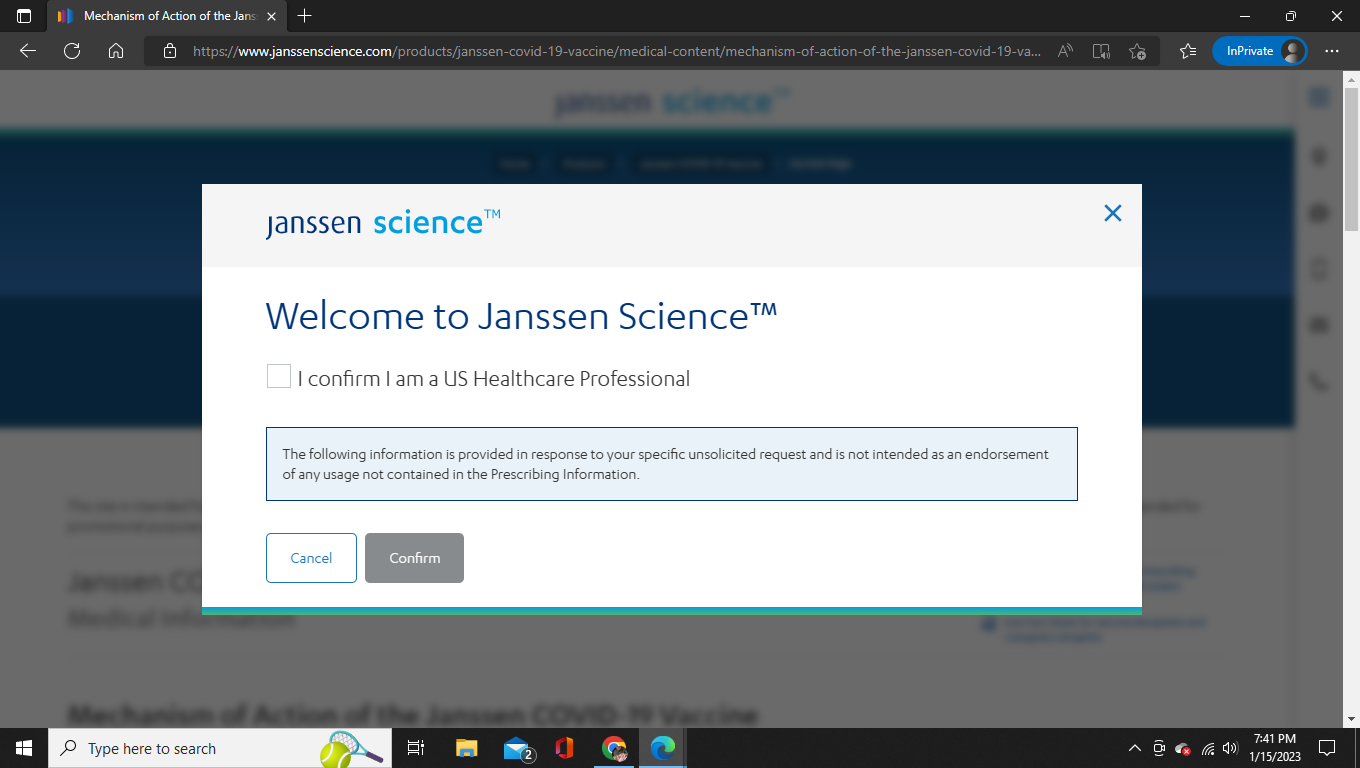
Task: Refresh the page using the reload icon
Action: 72,51
